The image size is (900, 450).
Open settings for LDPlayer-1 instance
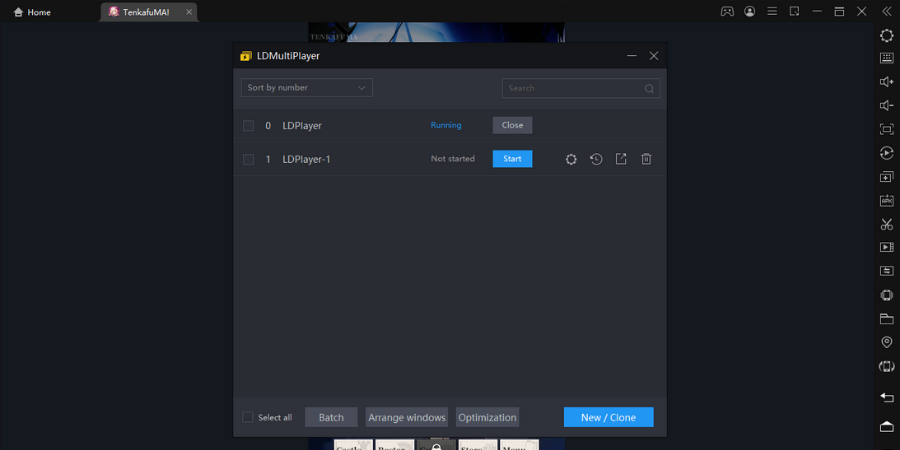click(571, 159)
